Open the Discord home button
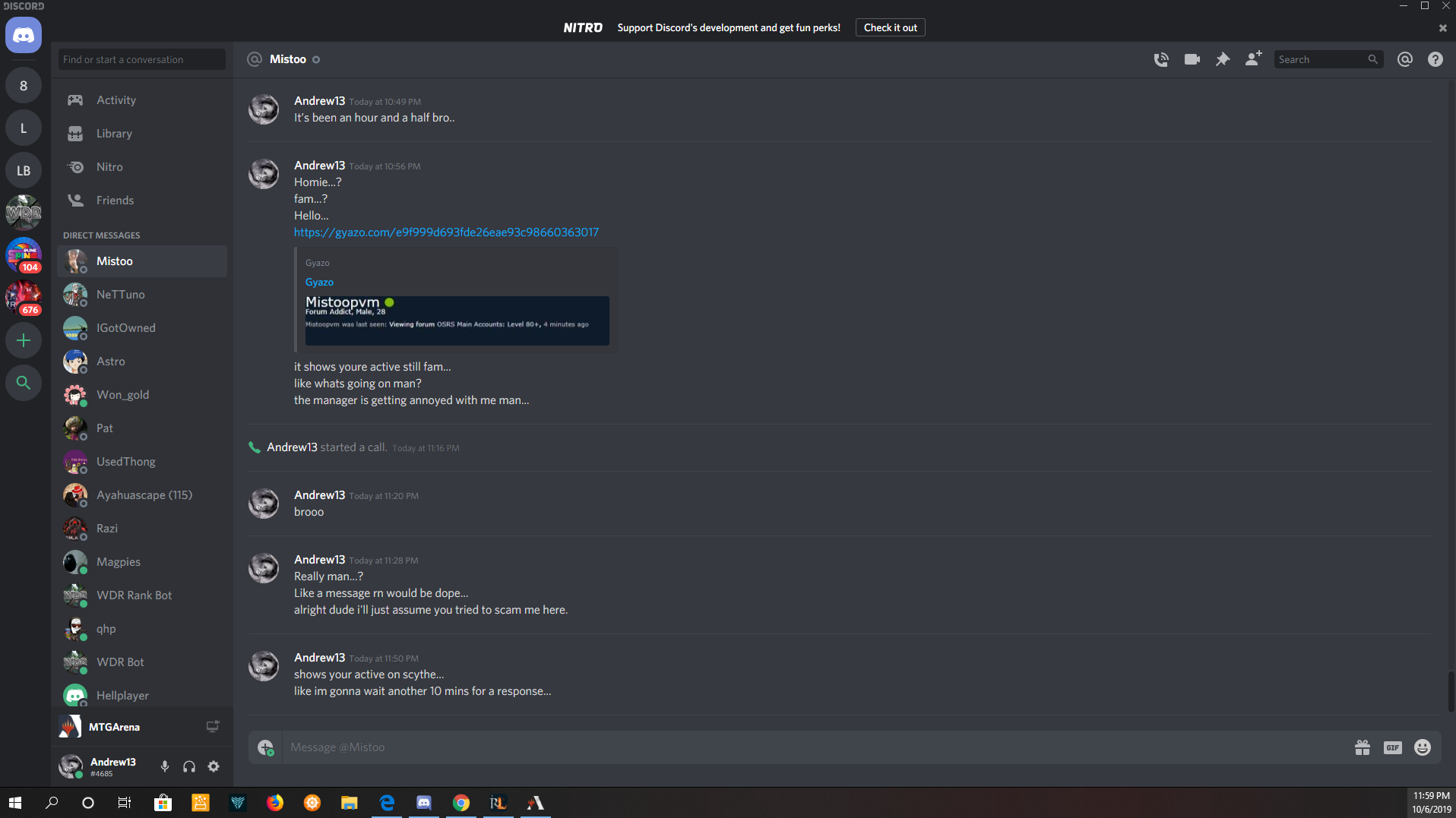The image size is (1456, 818). pos(24,36)
